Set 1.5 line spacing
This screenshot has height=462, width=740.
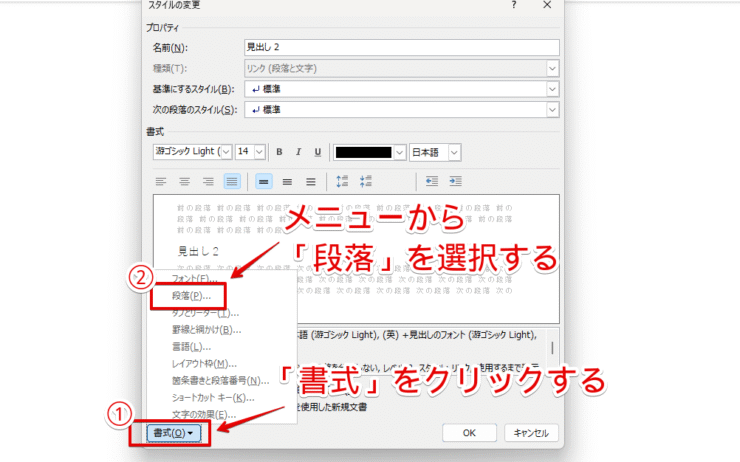[287, 181]
